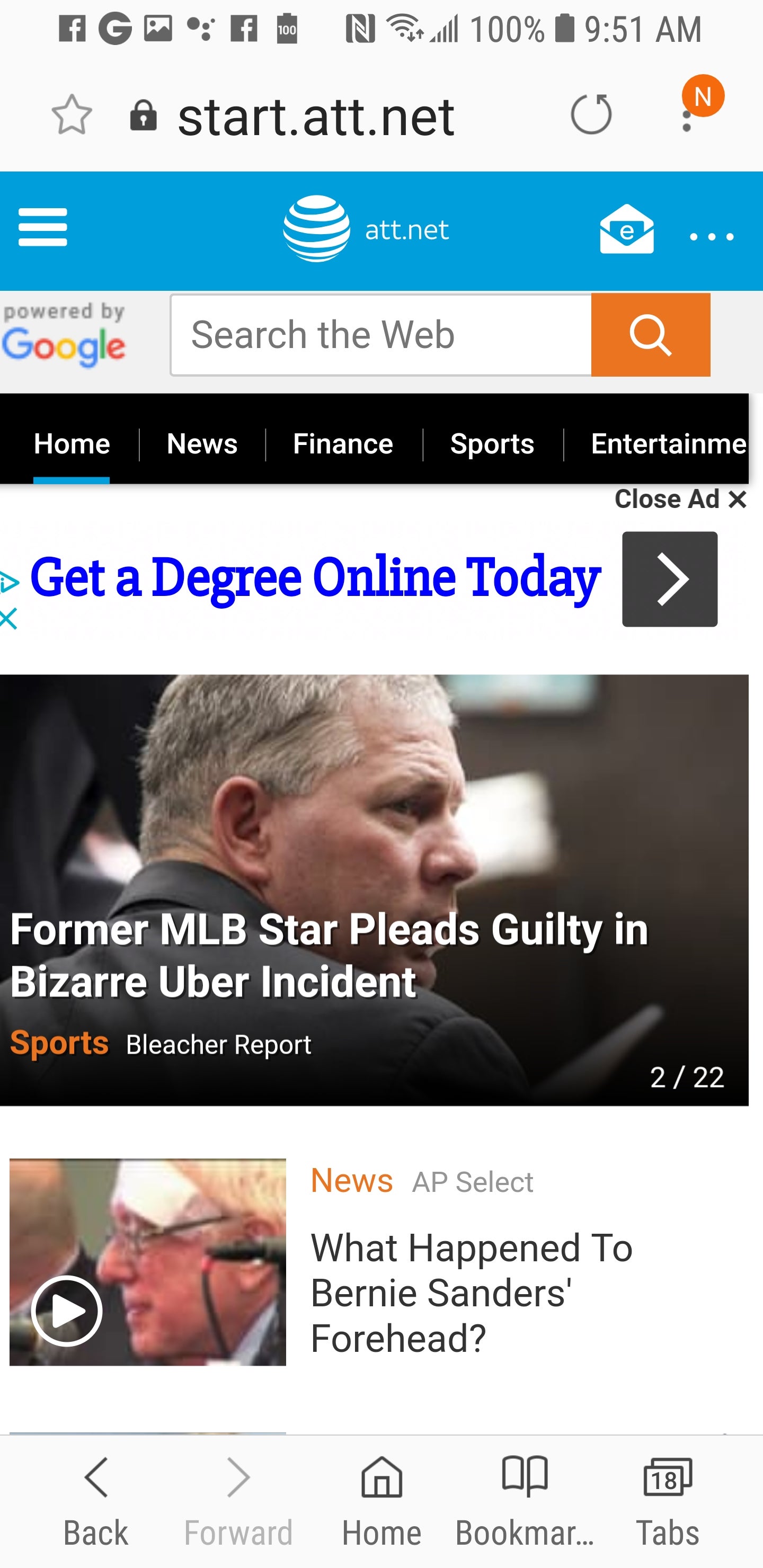763x1568 pixels.
Task: Open the email envelope icon
Action: 627,229
